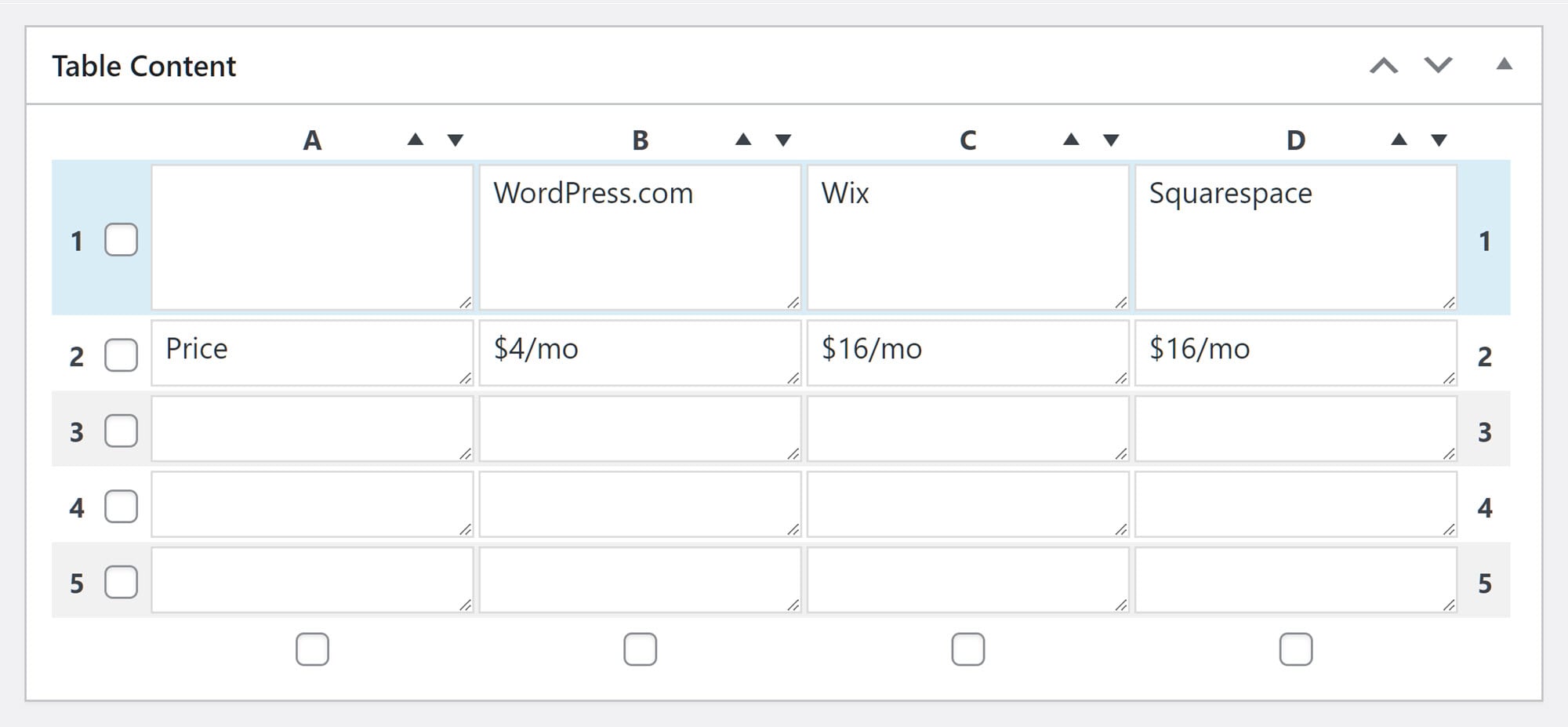Select the row 1 checkbox
The width and height of the screenshot is (1568, 727).
point(121,241)
